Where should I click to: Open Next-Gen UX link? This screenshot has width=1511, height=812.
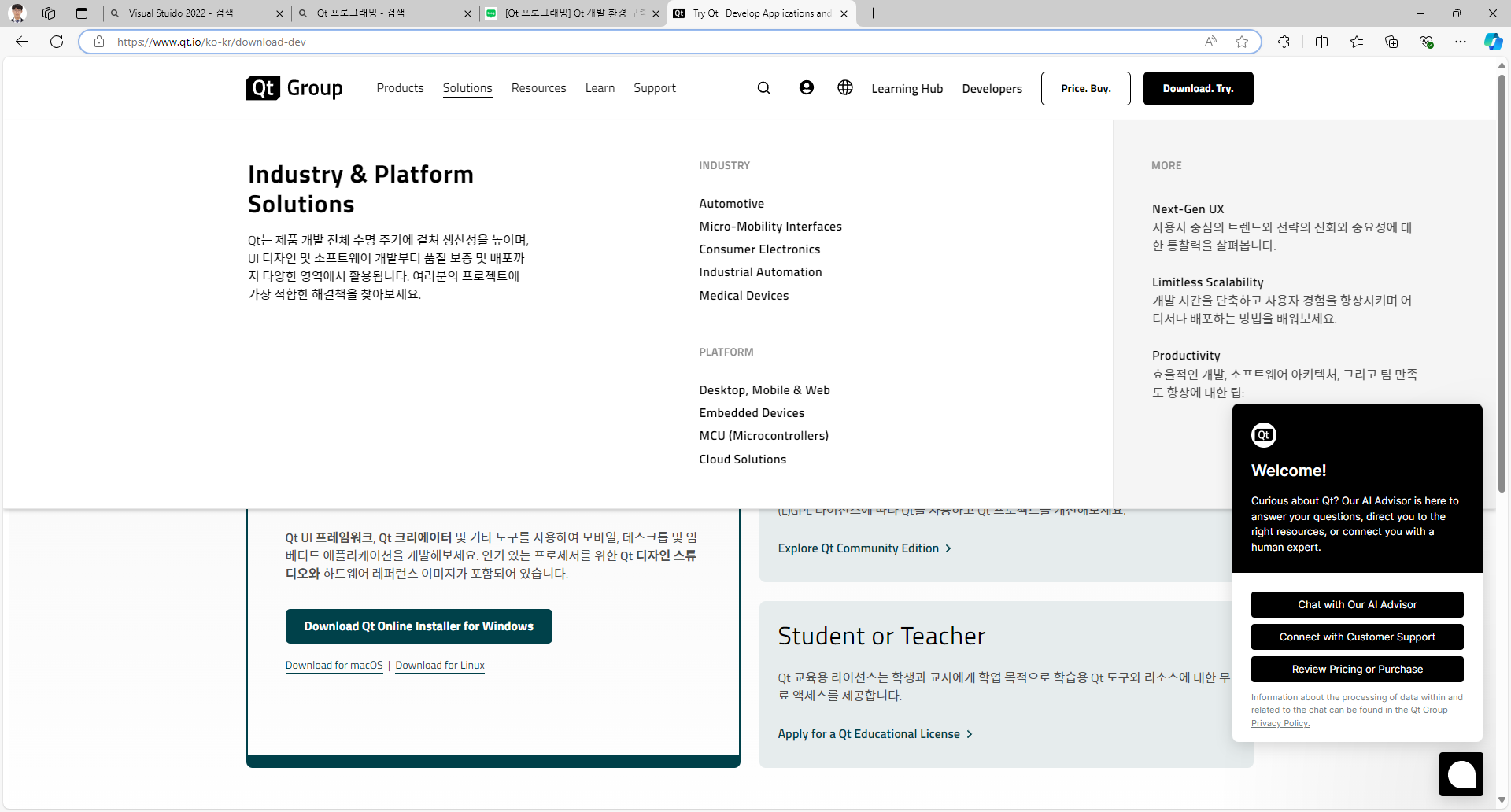tap(1188, 209)
